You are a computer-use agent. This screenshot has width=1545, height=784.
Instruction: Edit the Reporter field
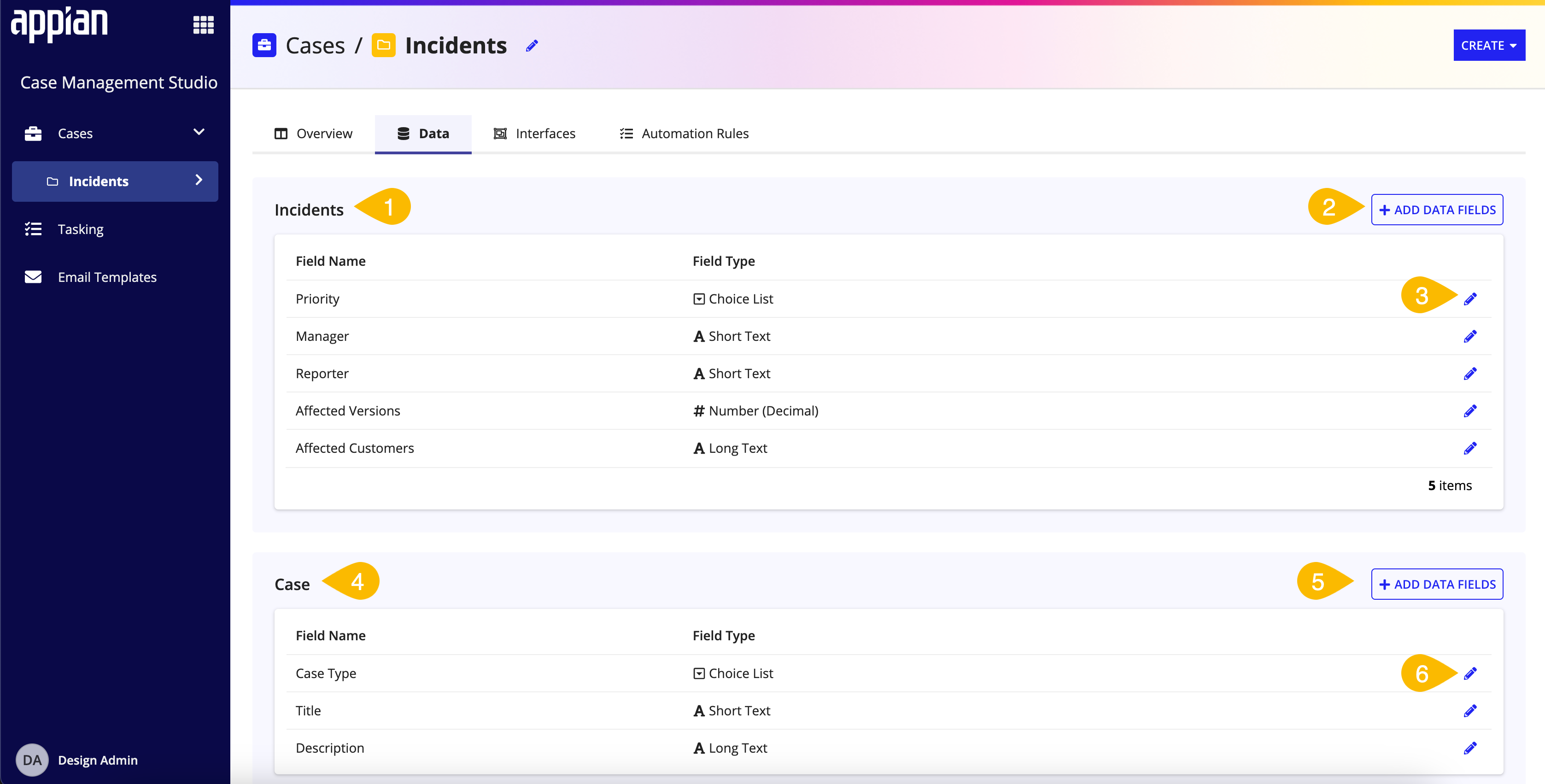tap(1470, 374)
